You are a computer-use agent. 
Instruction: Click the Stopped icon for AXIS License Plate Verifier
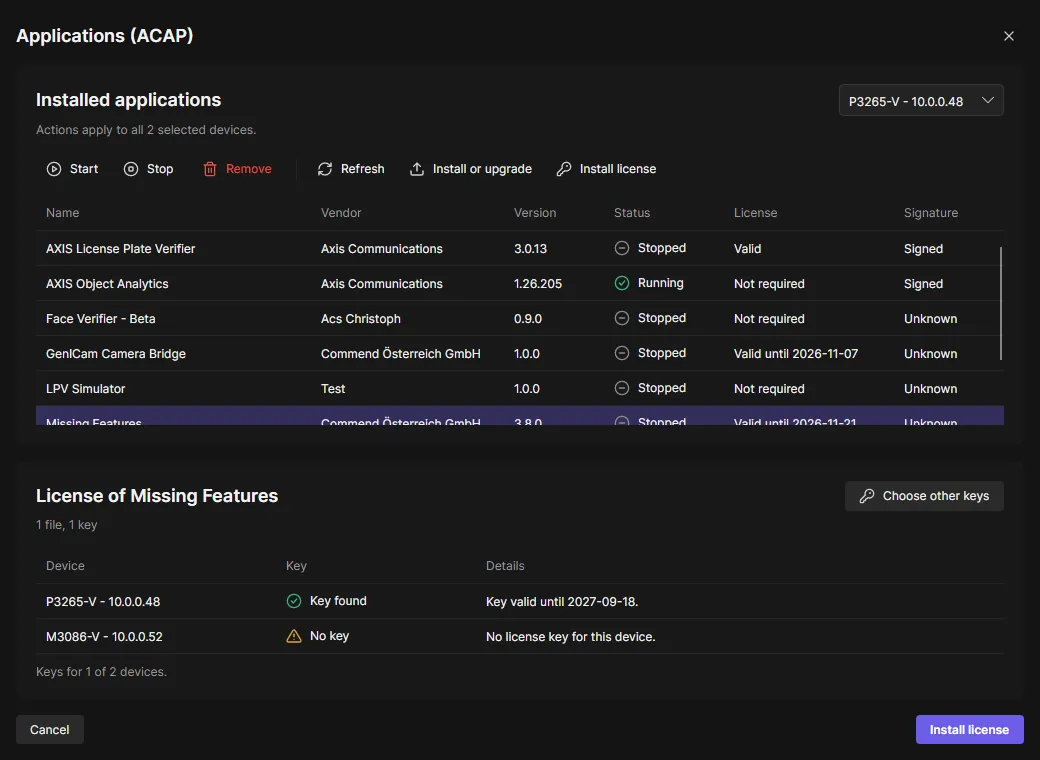(621, 248)
